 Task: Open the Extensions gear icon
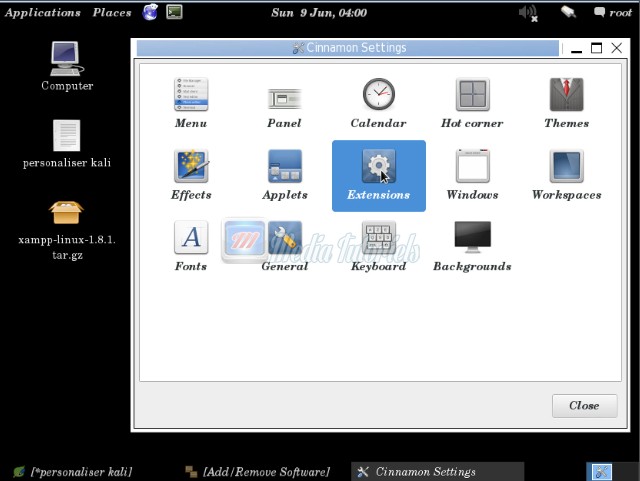click(x=379, y=166)
